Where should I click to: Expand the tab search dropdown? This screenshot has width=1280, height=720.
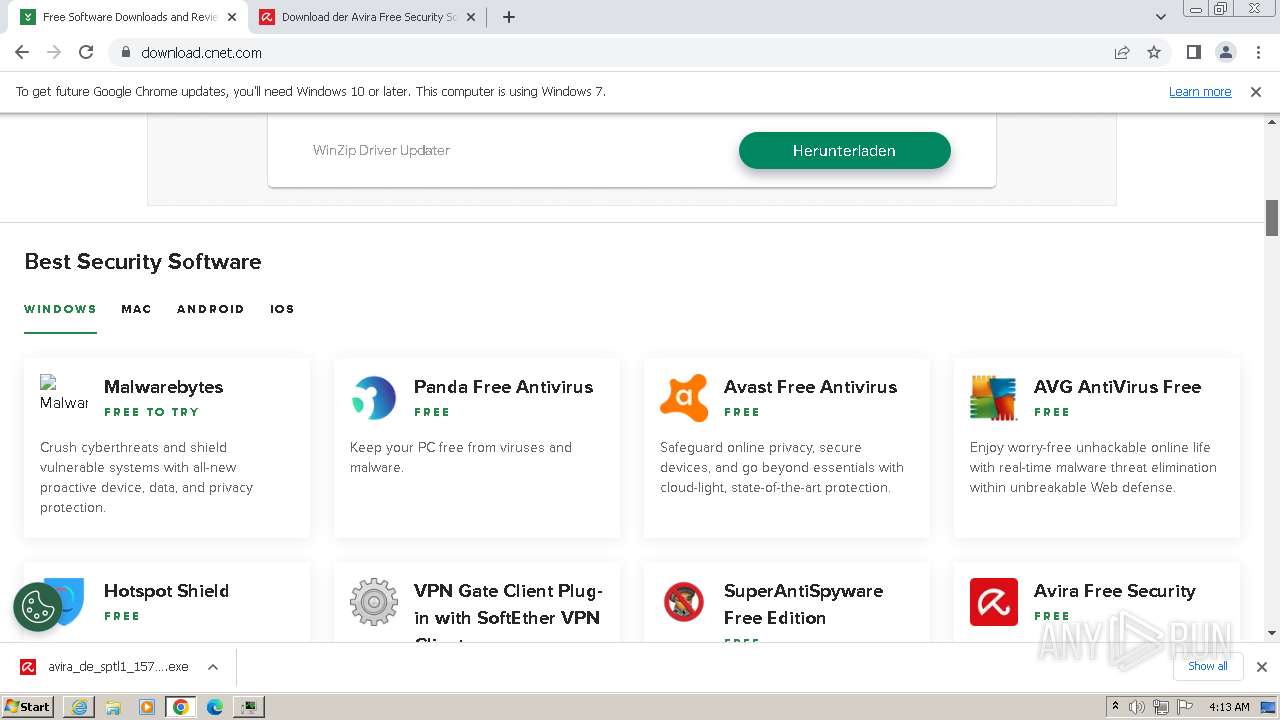(1160, 17)
